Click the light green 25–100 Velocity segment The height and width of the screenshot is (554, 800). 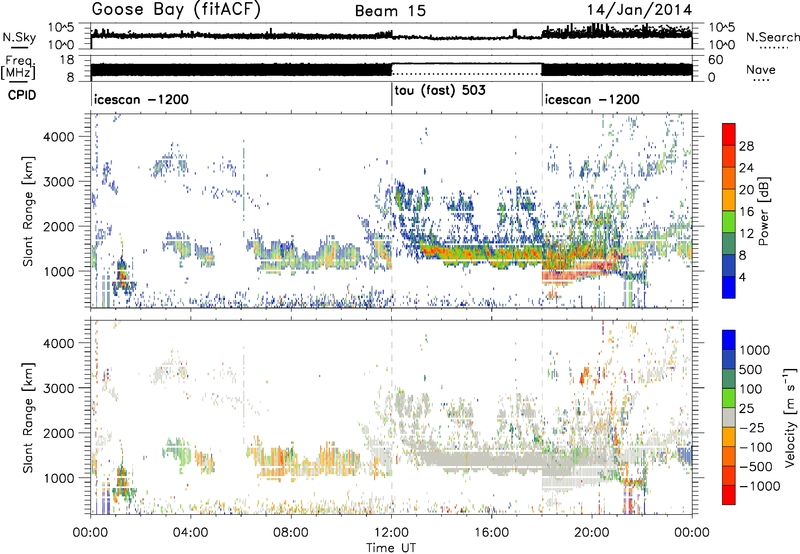coord(729,399)
